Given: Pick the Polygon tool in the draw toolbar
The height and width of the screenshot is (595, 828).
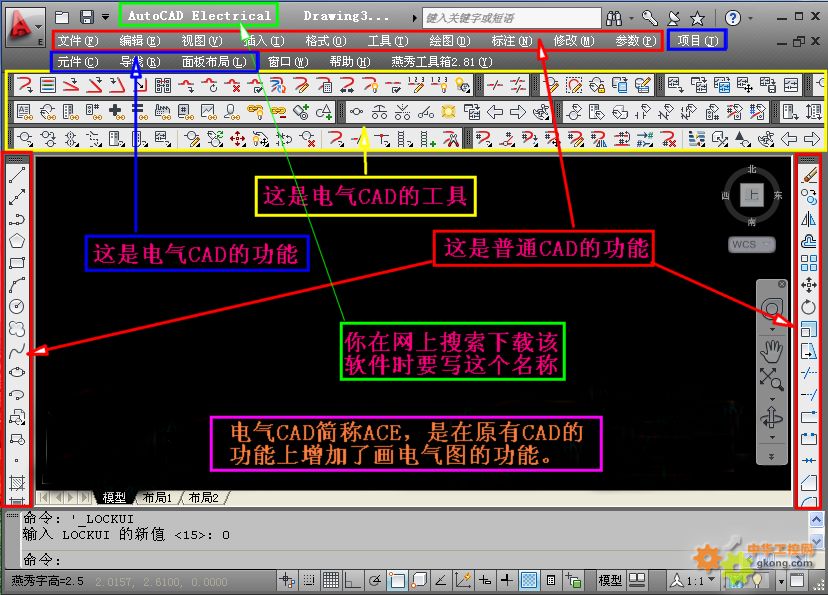Looking at the screenshot, I should [17, 241].
